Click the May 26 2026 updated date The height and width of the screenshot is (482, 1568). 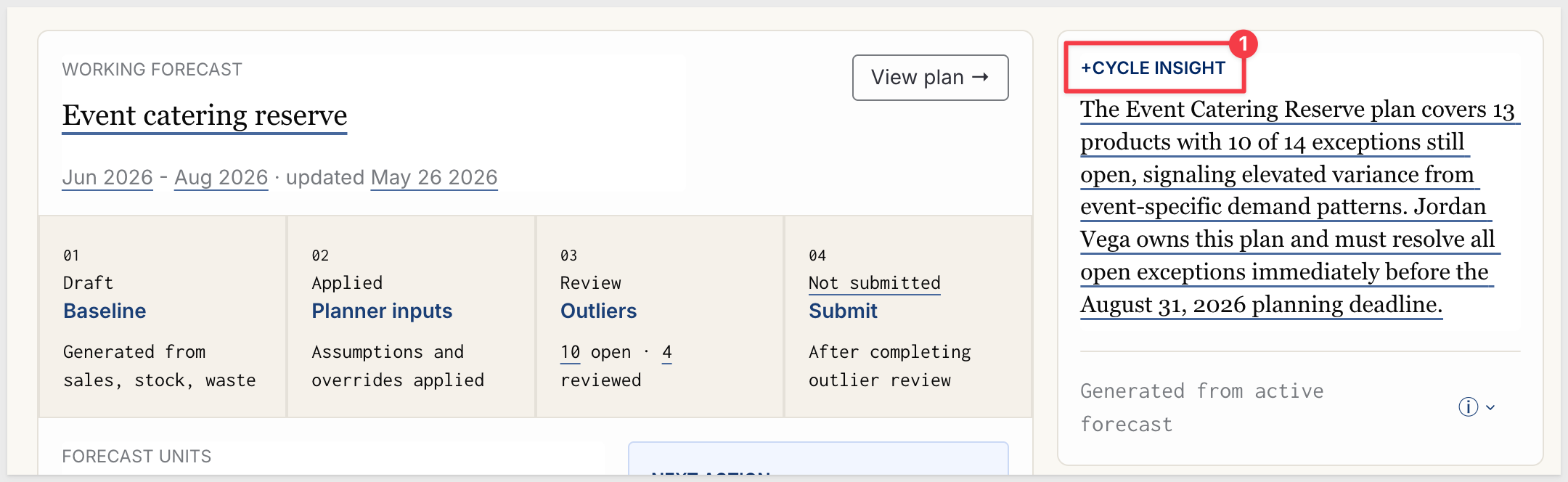(434, 178)
